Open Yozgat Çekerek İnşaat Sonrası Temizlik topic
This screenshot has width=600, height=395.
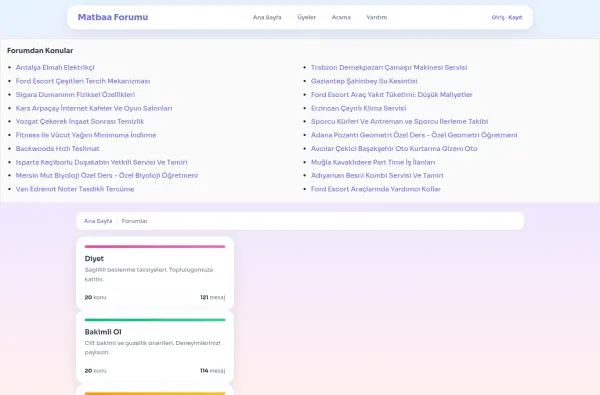(80, 121)
